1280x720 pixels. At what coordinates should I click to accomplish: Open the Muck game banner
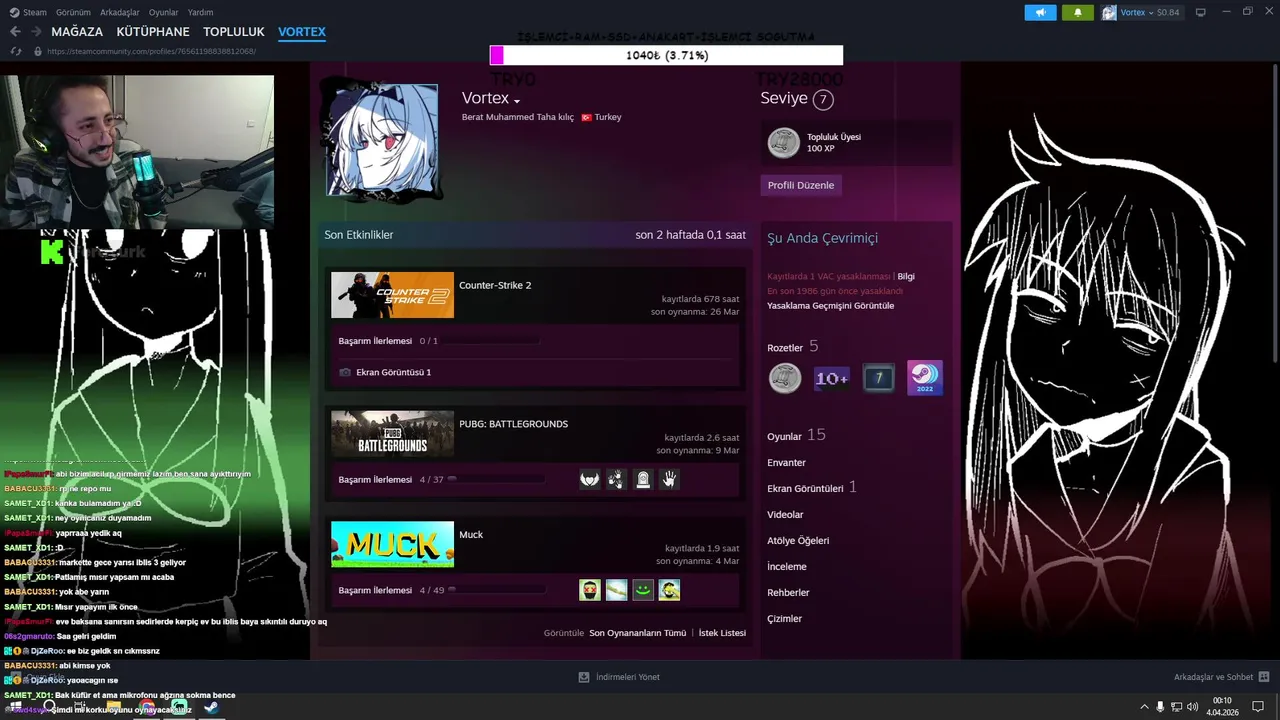tap(392, 544)
